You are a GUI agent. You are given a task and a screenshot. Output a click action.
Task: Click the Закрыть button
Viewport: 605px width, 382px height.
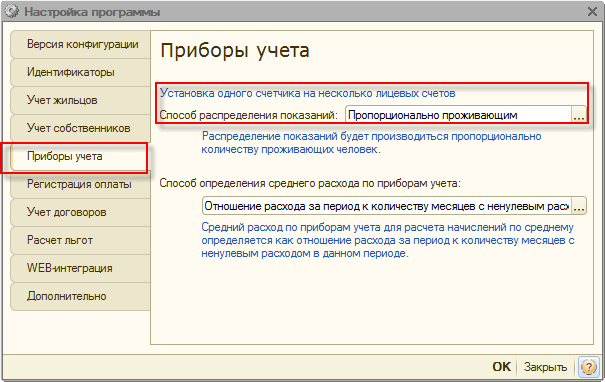coord(545,367)
